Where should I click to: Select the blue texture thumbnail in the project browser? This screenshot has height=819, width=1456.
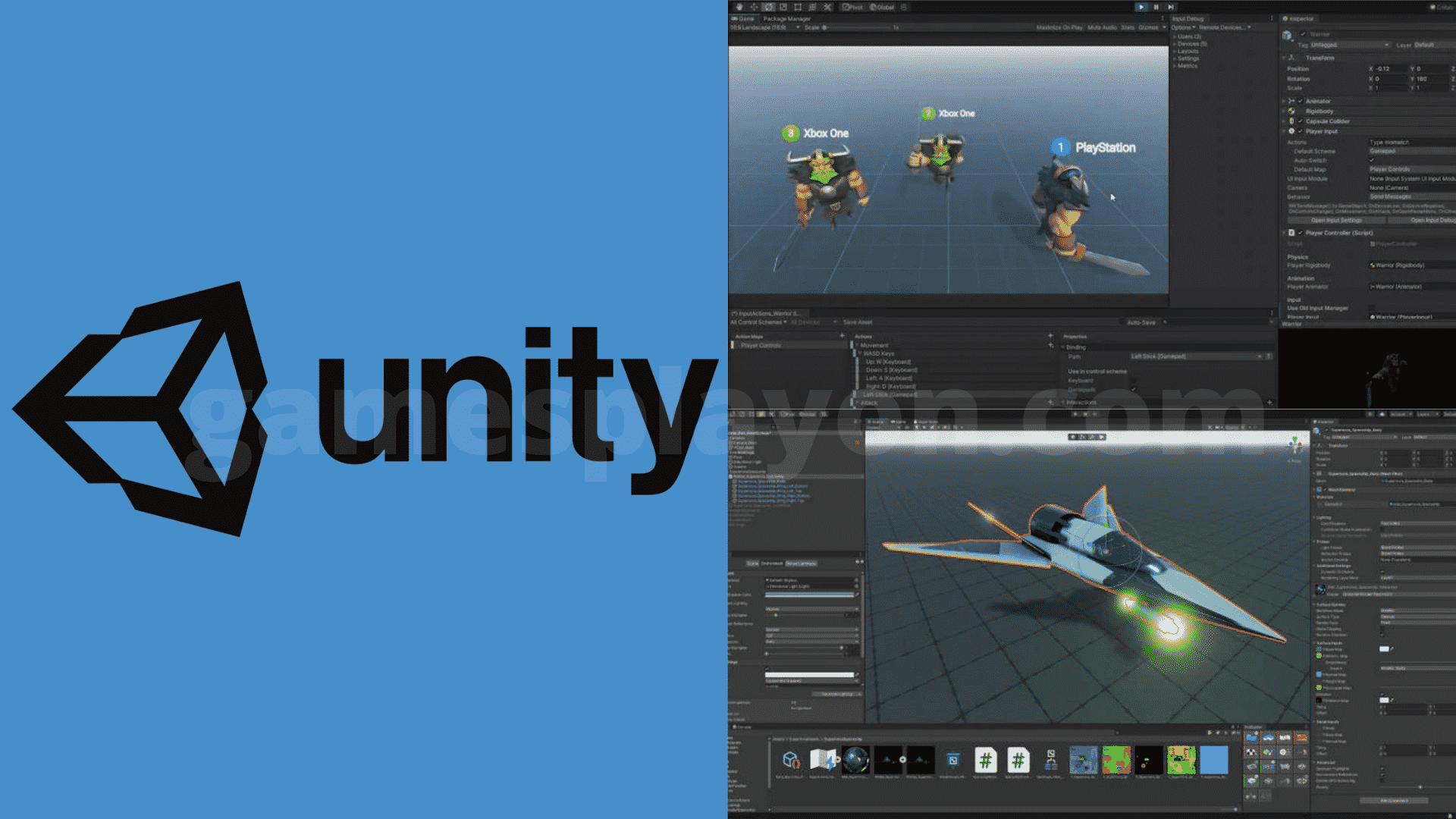click(x=1214, y=760)
